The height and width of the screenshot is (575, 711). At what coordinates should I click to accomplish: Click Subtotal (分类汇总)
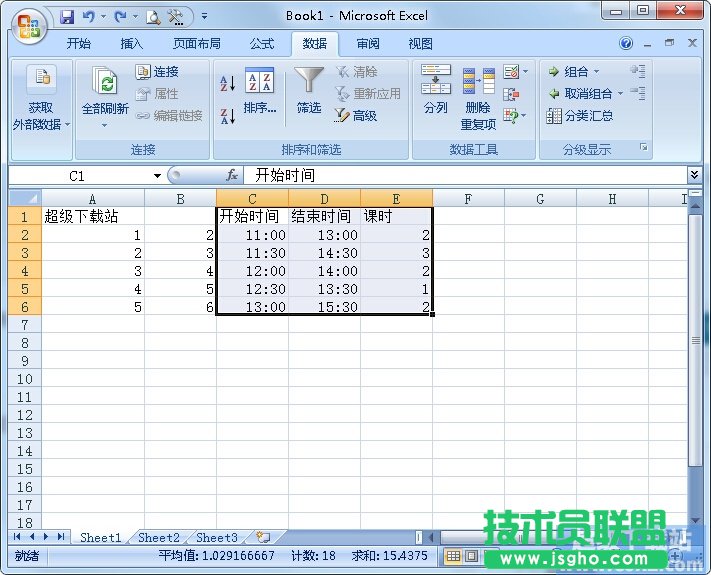click(x=580, y=116)
